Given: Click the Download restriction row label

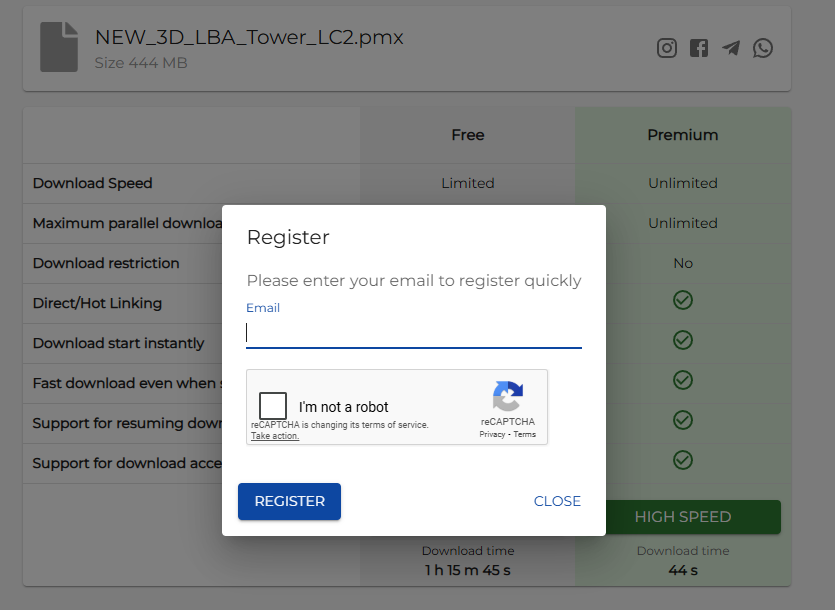Looking at the screenshot, I should (x=106, y=263).
